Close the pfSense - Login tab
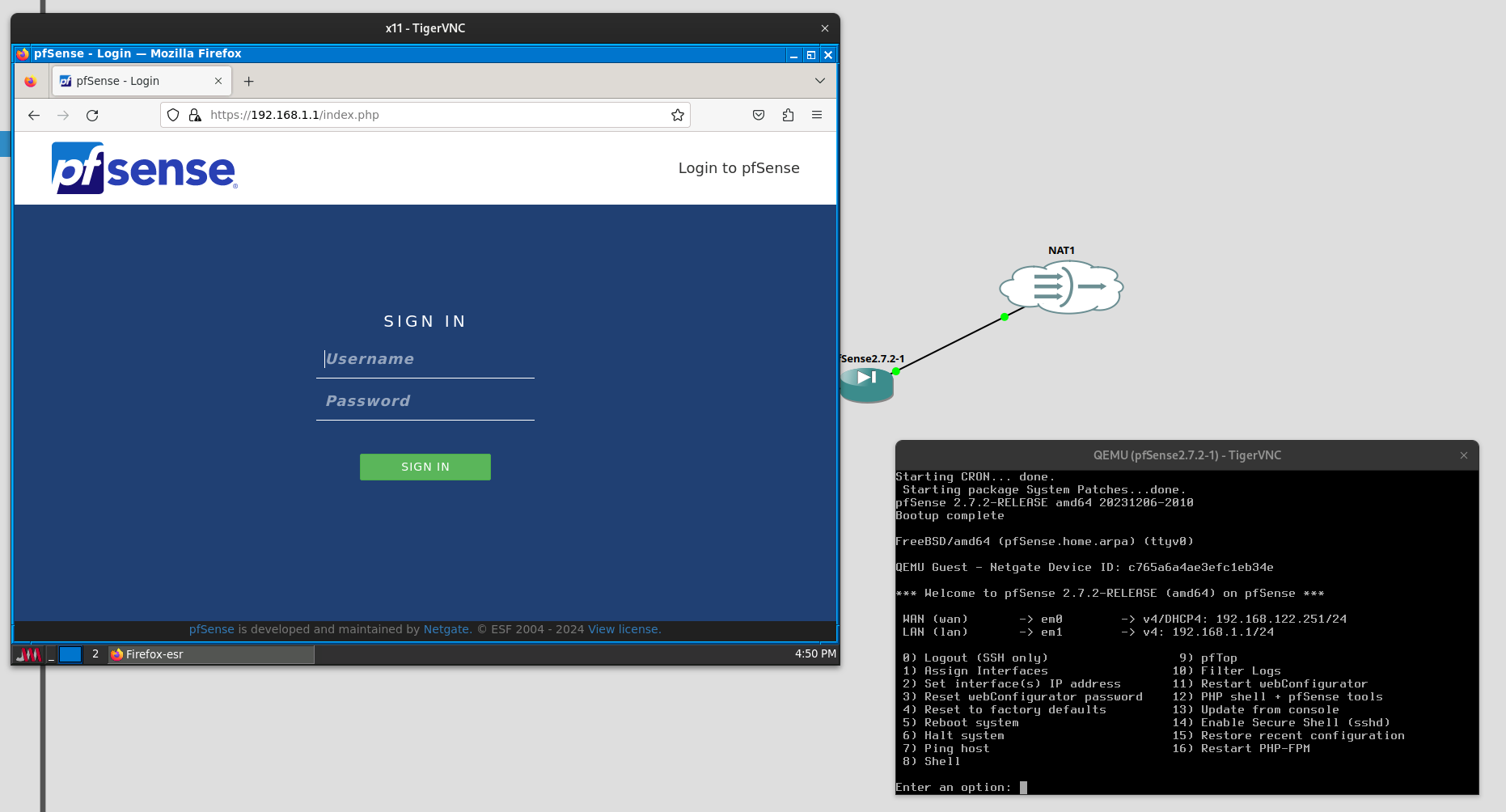 coord(218,81)
